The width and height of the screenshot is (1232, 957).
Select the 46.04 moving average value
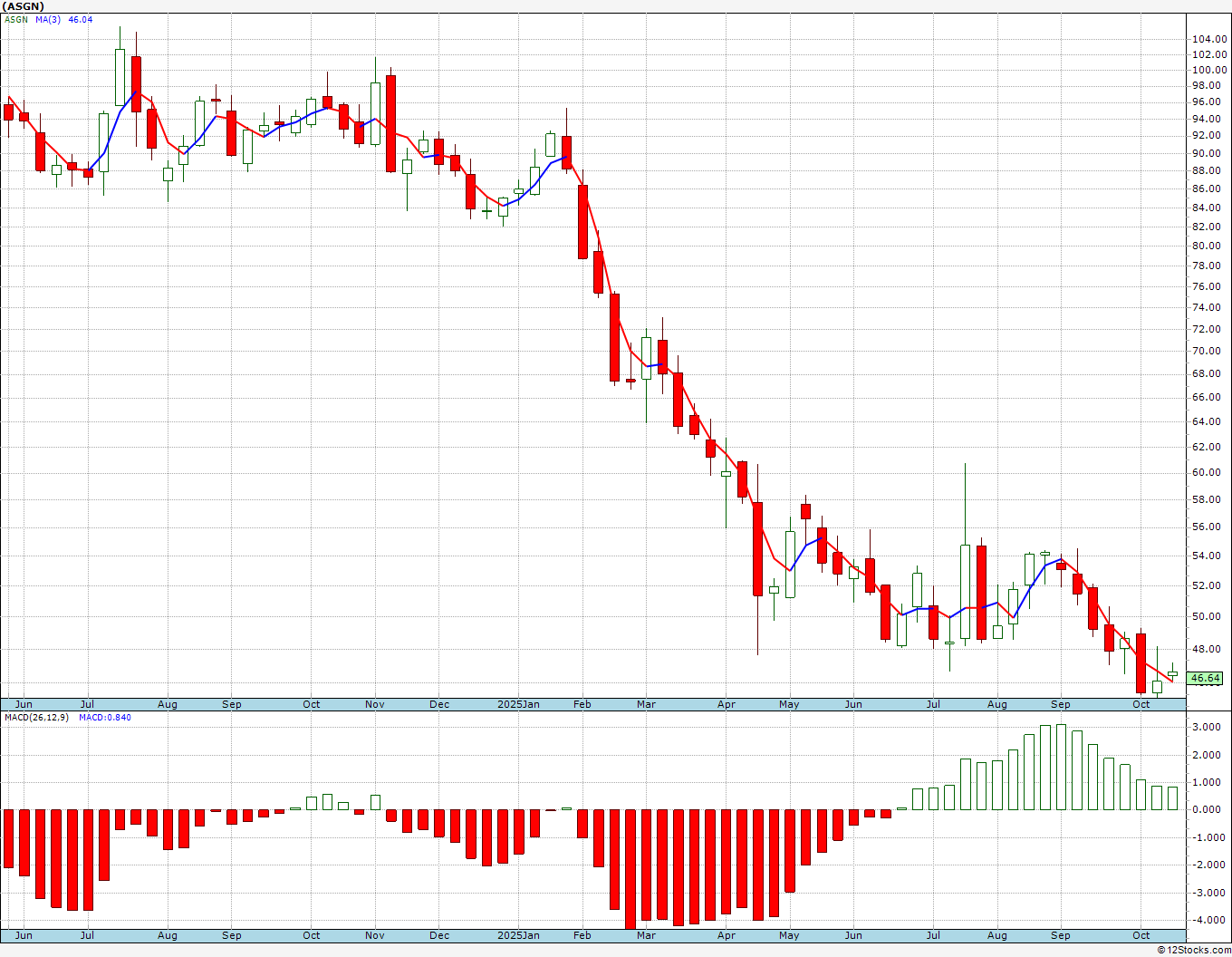81,20
